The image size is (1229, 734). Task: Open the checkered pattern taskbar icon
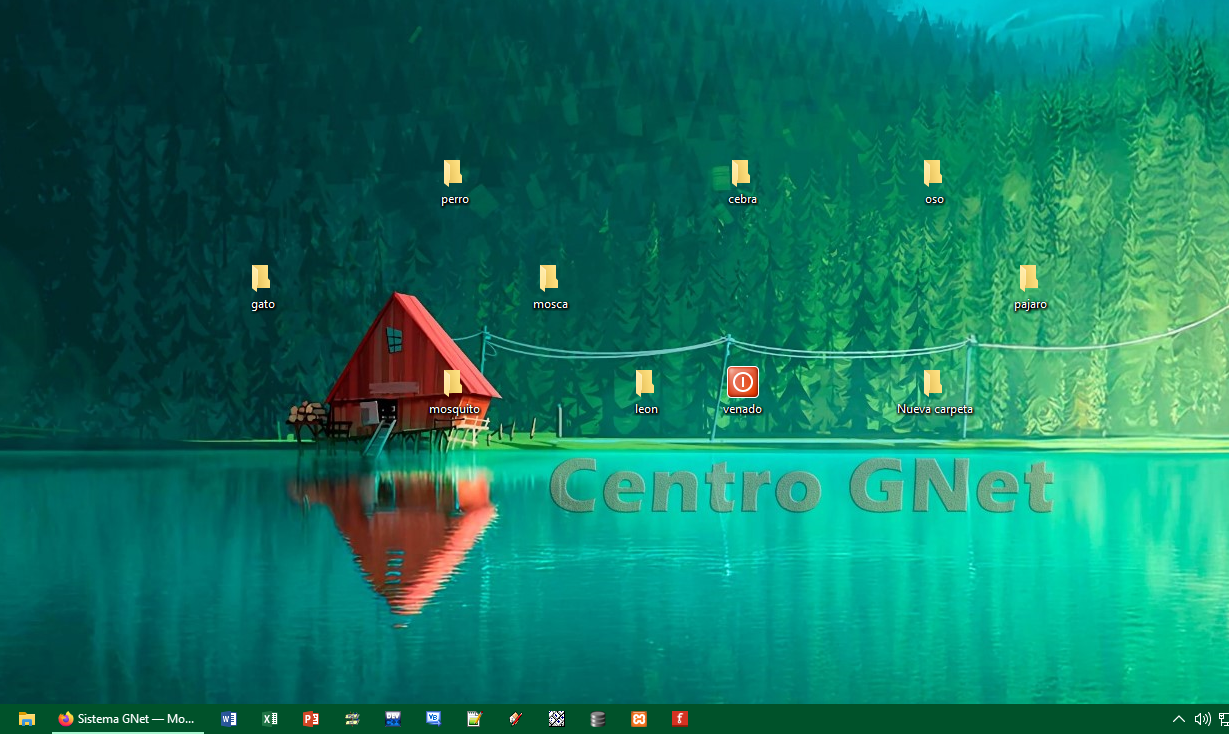[557, 719]
